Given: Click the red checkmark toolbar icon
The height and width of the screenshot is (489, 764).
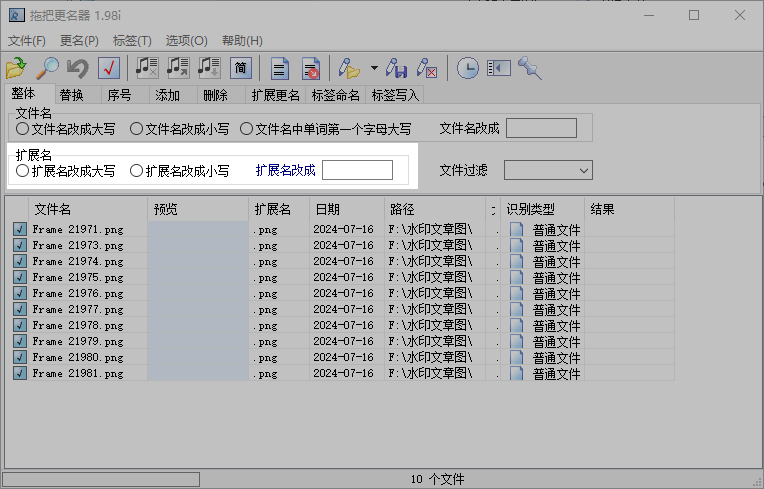Looking at the screenshot, I should click(x=109, y=68).
